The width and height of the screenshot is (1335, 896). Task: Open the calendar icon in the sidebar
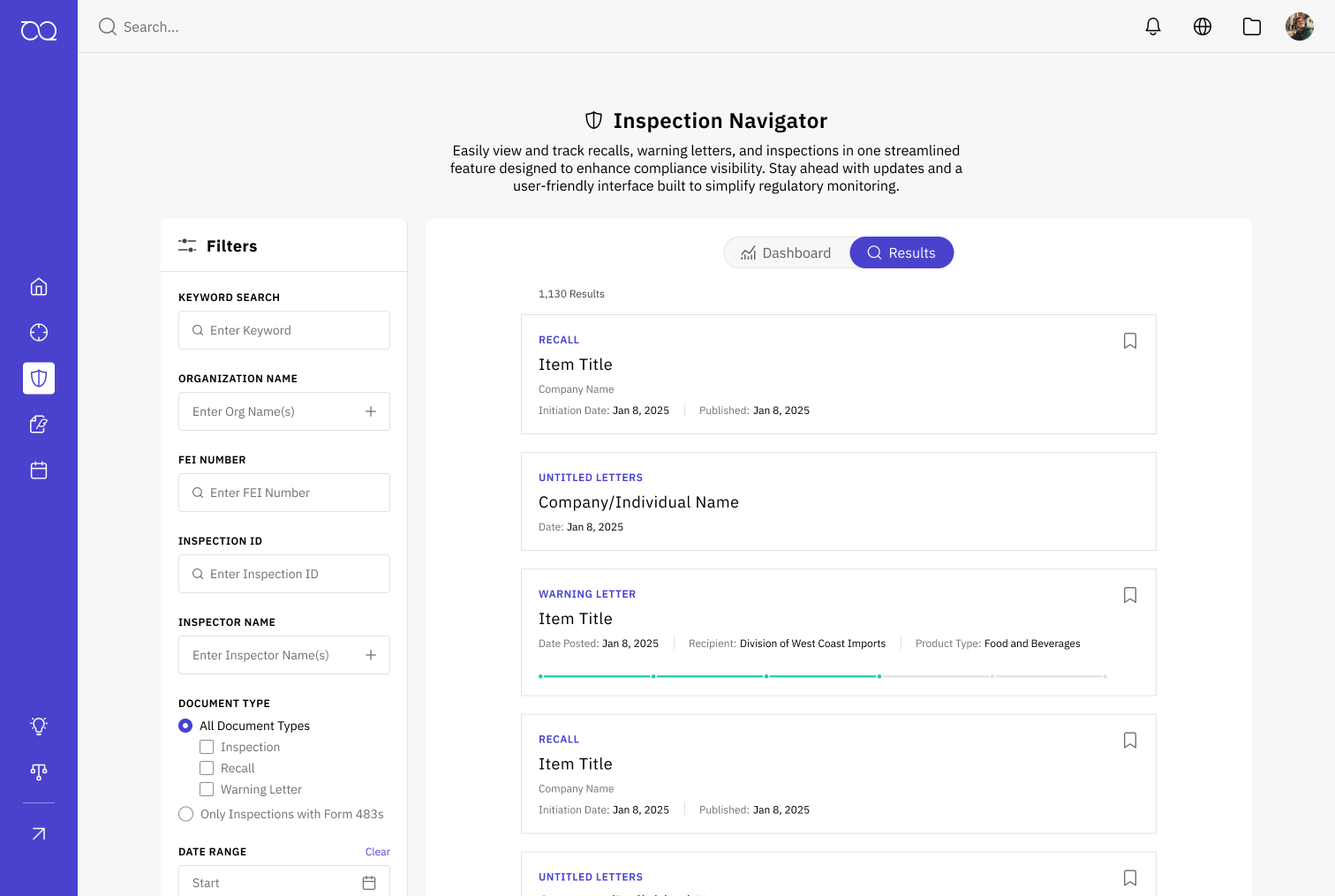[x=39, y=470]
